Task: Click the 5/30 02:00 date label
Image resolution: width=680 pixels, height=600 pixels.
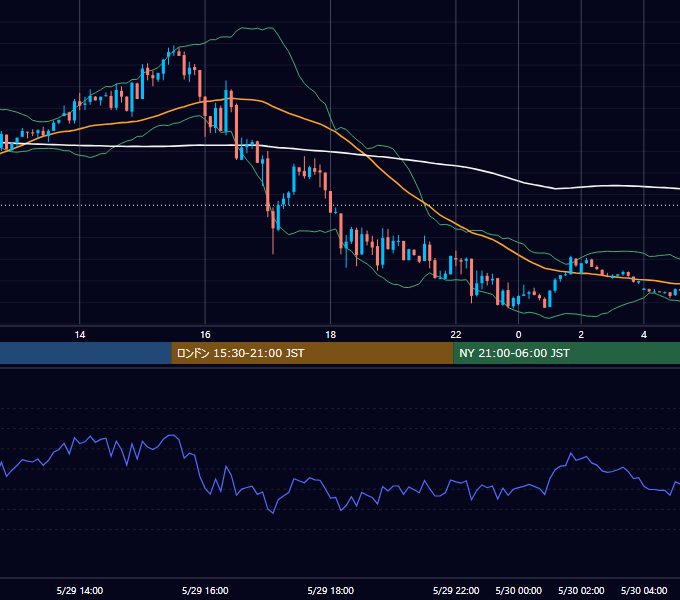Action: point(581,590)
